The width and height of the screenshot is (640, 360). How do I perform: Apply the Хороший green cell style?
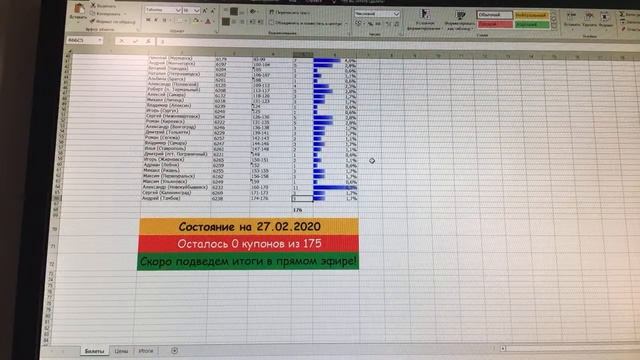coord(532,24)
